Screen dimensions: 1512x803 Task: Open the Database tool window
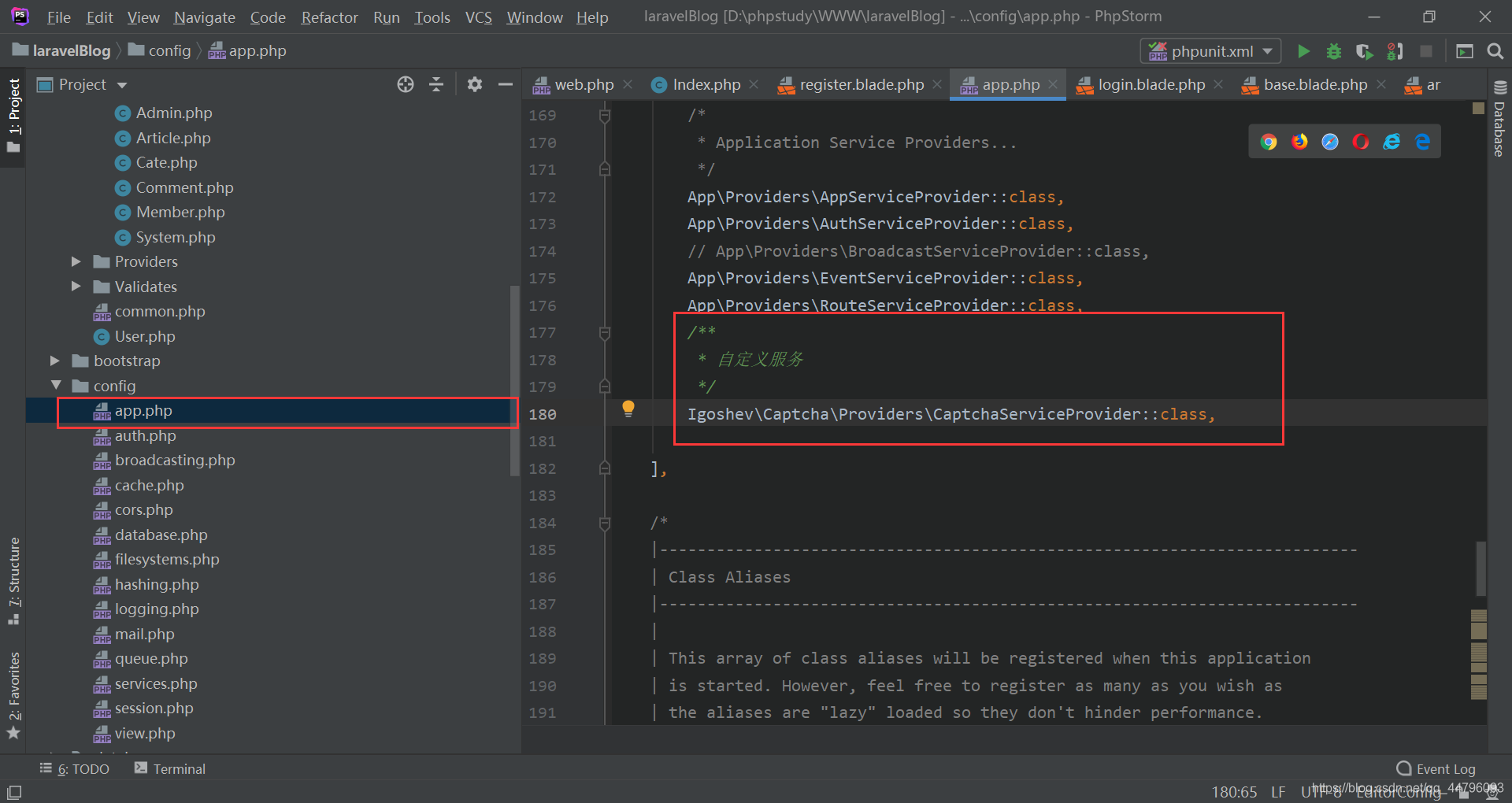[x=1499, y=120]
